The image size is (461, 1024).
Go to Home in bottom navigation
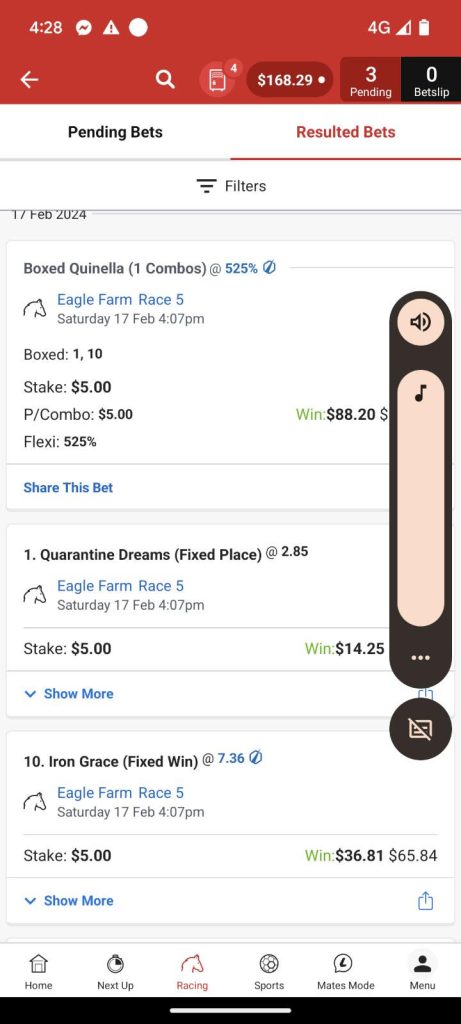pyautogui.click(x=39, y=972)
